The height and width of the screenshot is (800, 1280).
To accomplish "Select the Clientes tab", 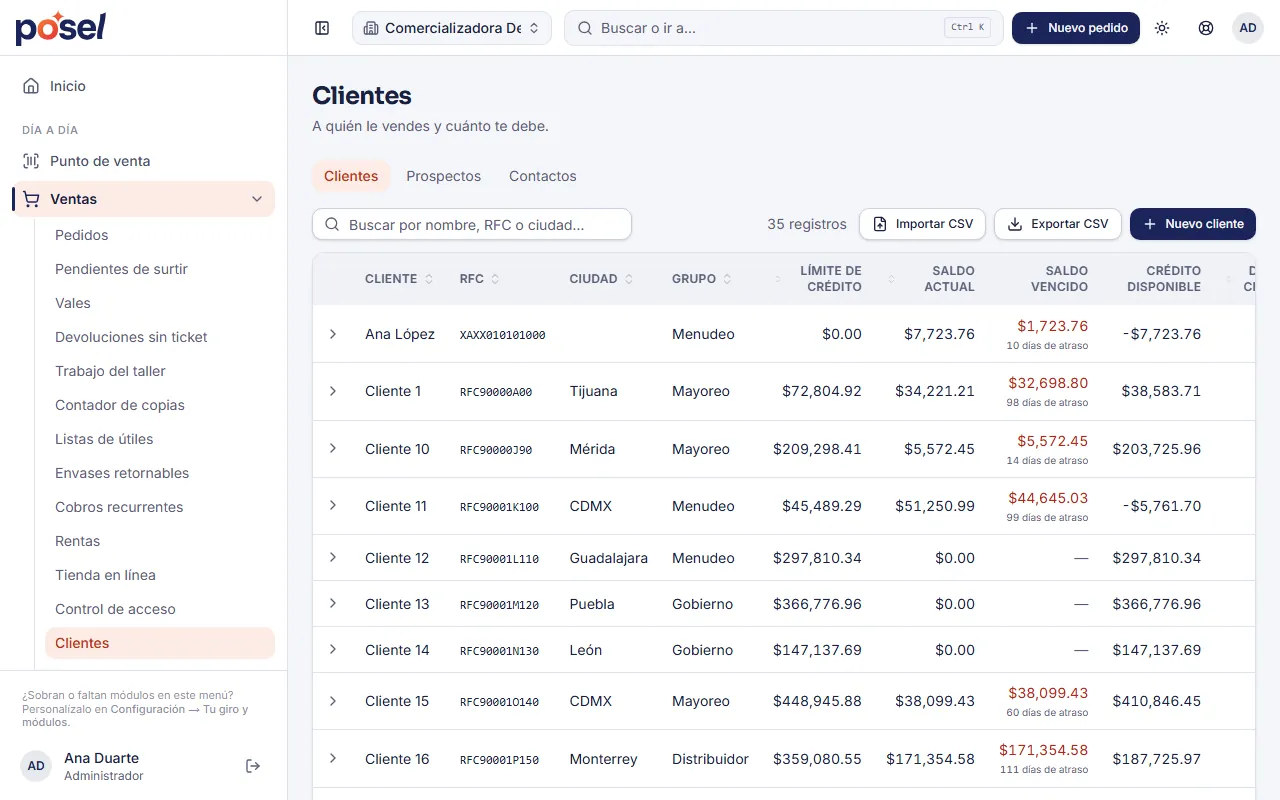I will tap(351, 176).
